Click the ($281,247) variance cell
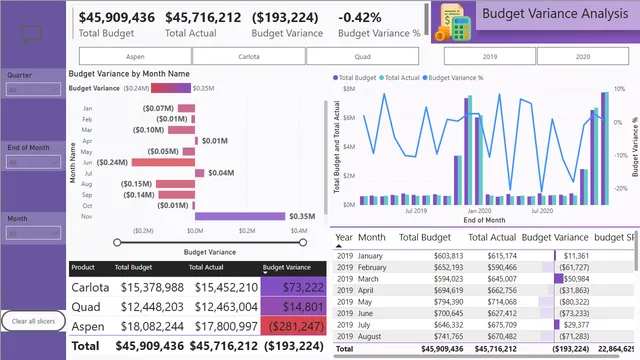The width and height of the screenshot is (640, 360). click(x=293, y=326)
